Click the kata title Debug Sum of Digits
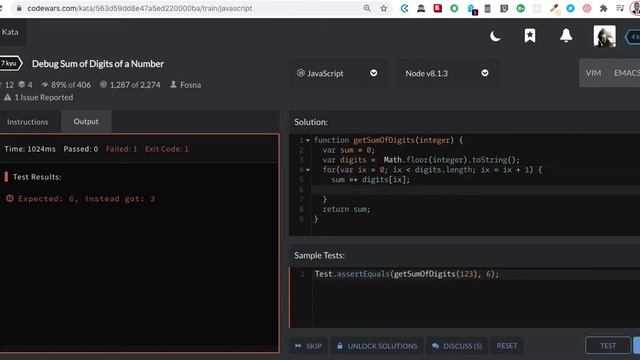 pos(98,64)
